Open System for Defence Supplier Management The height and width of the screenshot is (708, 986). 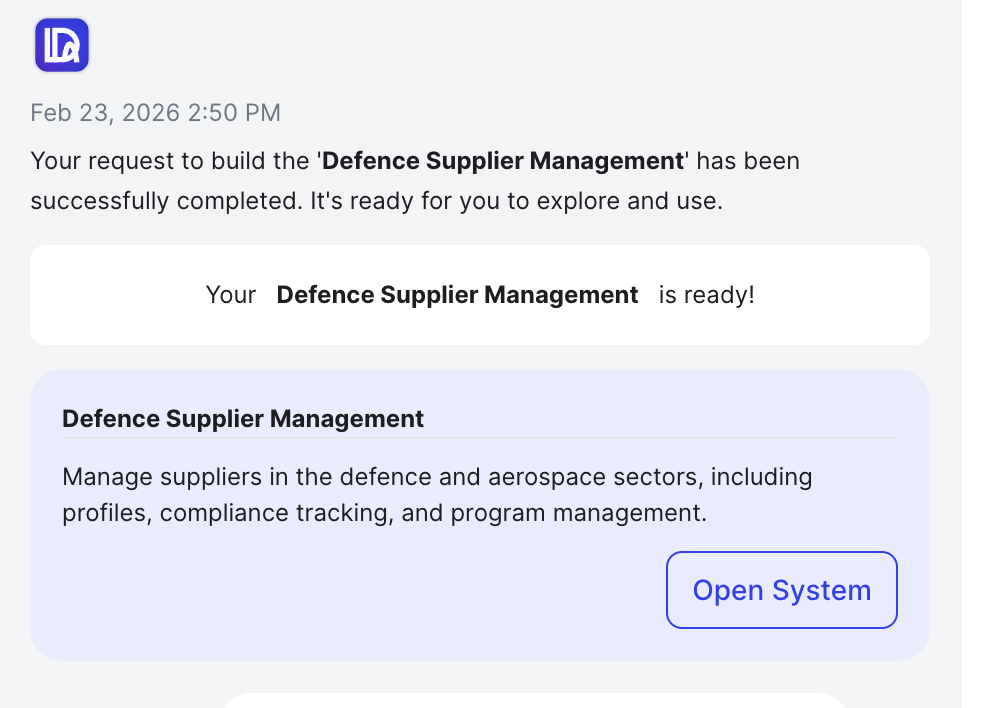(781, 590)
